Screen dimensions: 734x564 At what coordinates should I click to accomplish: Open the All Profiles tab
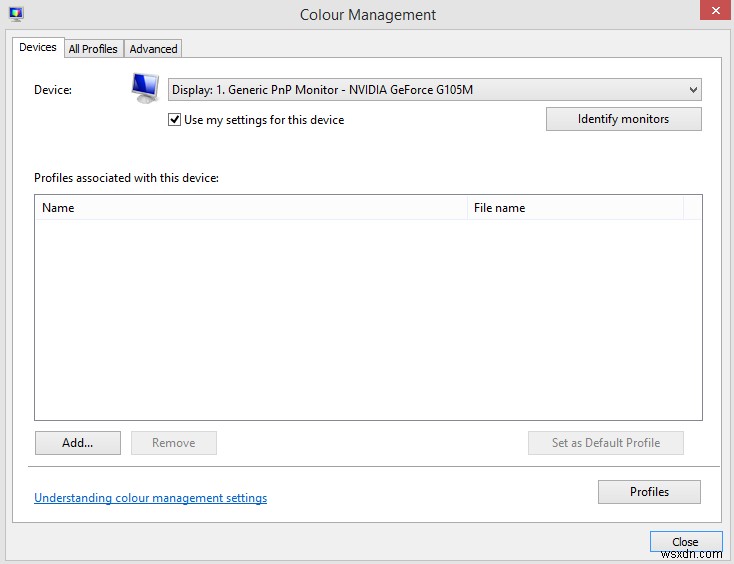[93, 48]
